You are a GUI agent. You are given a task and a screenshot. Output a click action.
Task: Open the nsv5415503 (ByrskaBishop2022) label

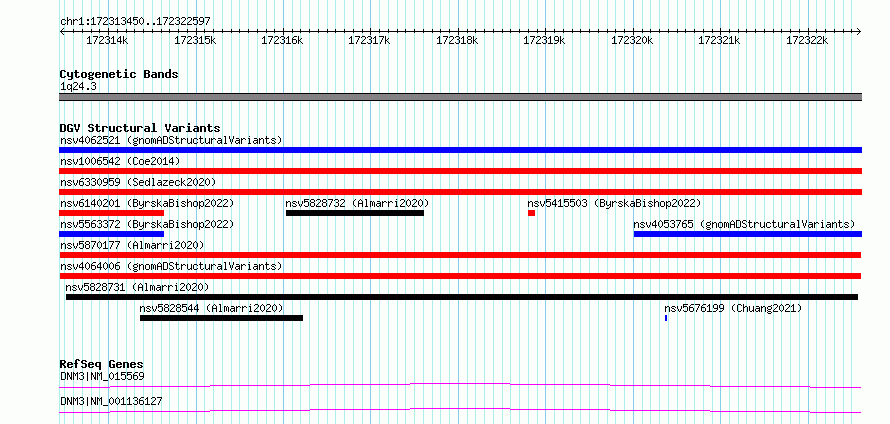614,203
